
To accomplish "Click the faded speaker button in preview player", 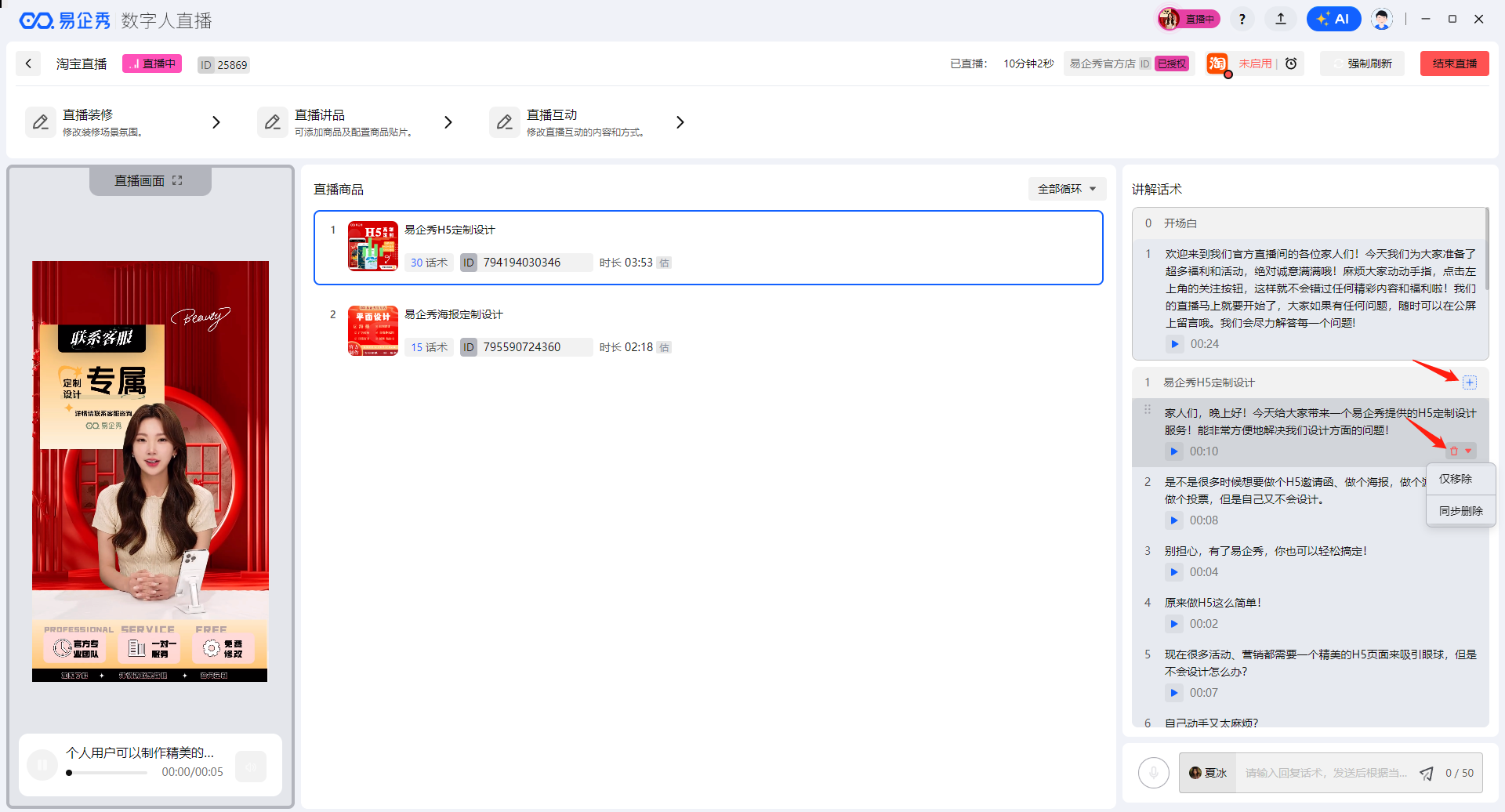I will click(x=251, y=767).
